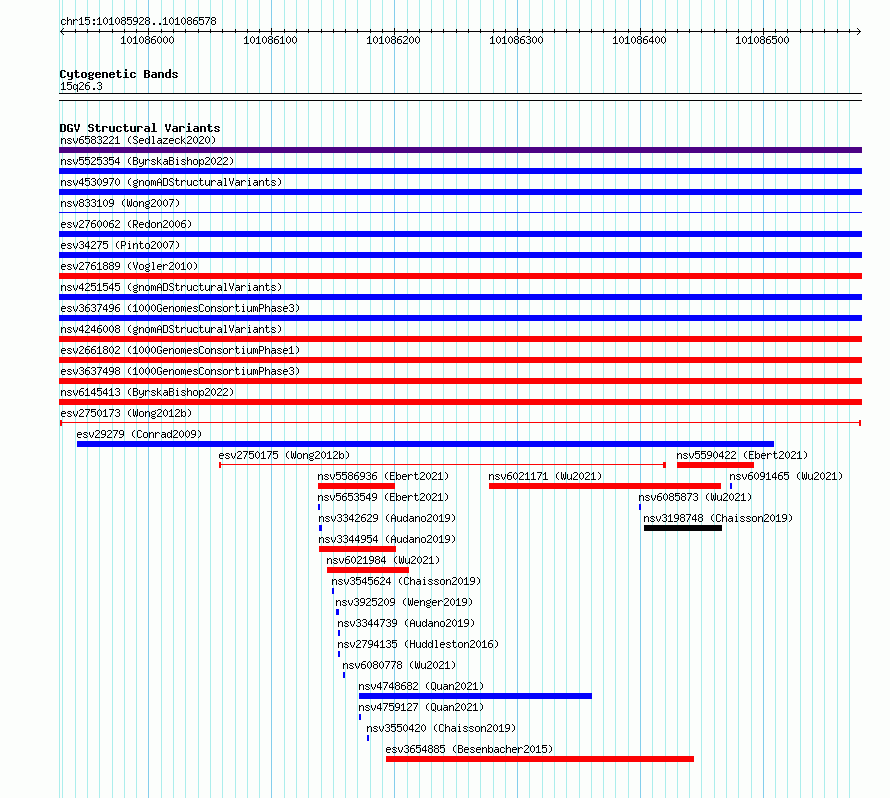Screen dimensions: 890x798
Task: Click the thin esv2750175 variant line
Action: point(442,465)
